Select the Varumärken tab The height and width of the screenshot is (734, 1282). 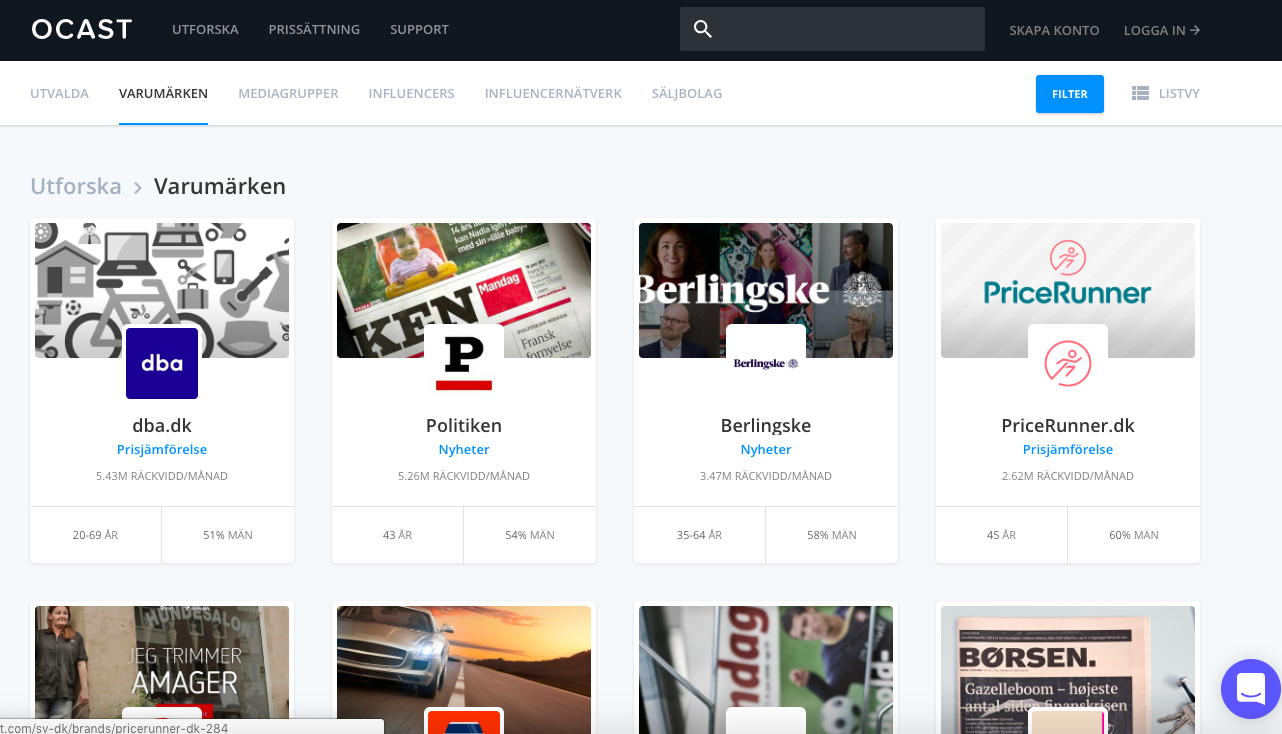tap(163, 93)
